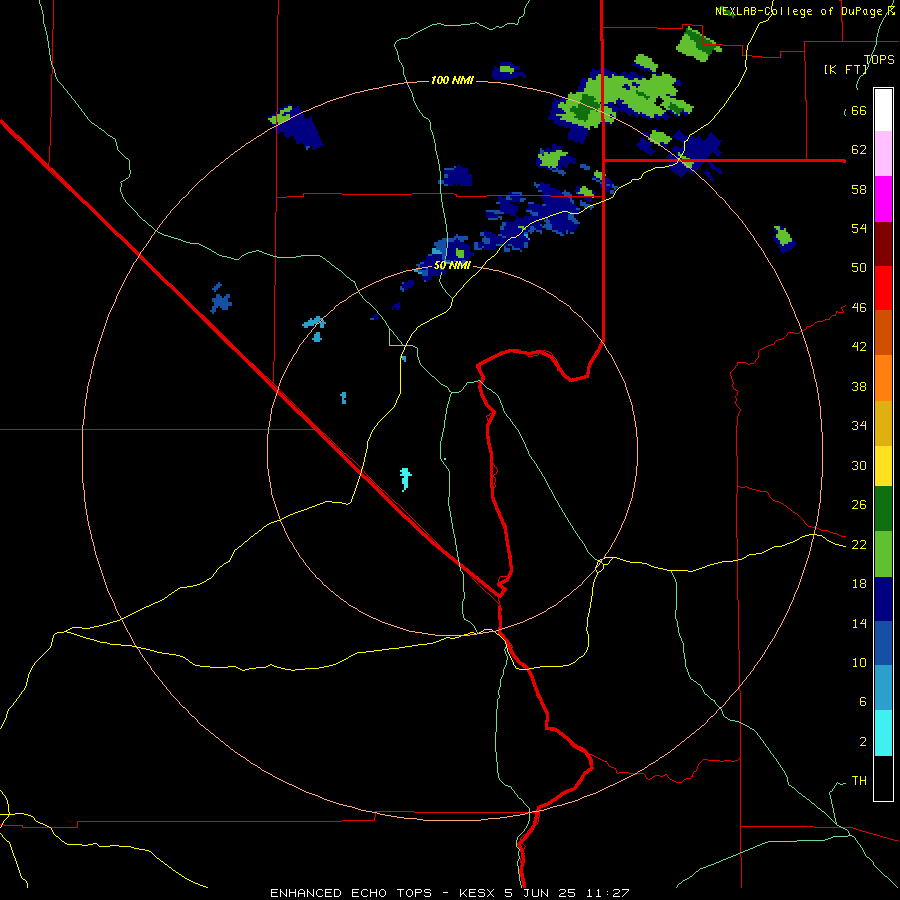Image resolution: width=900 pixels, height=900 pixels.
Task: Click the '26' scale value
Action: tap(859, 504)
